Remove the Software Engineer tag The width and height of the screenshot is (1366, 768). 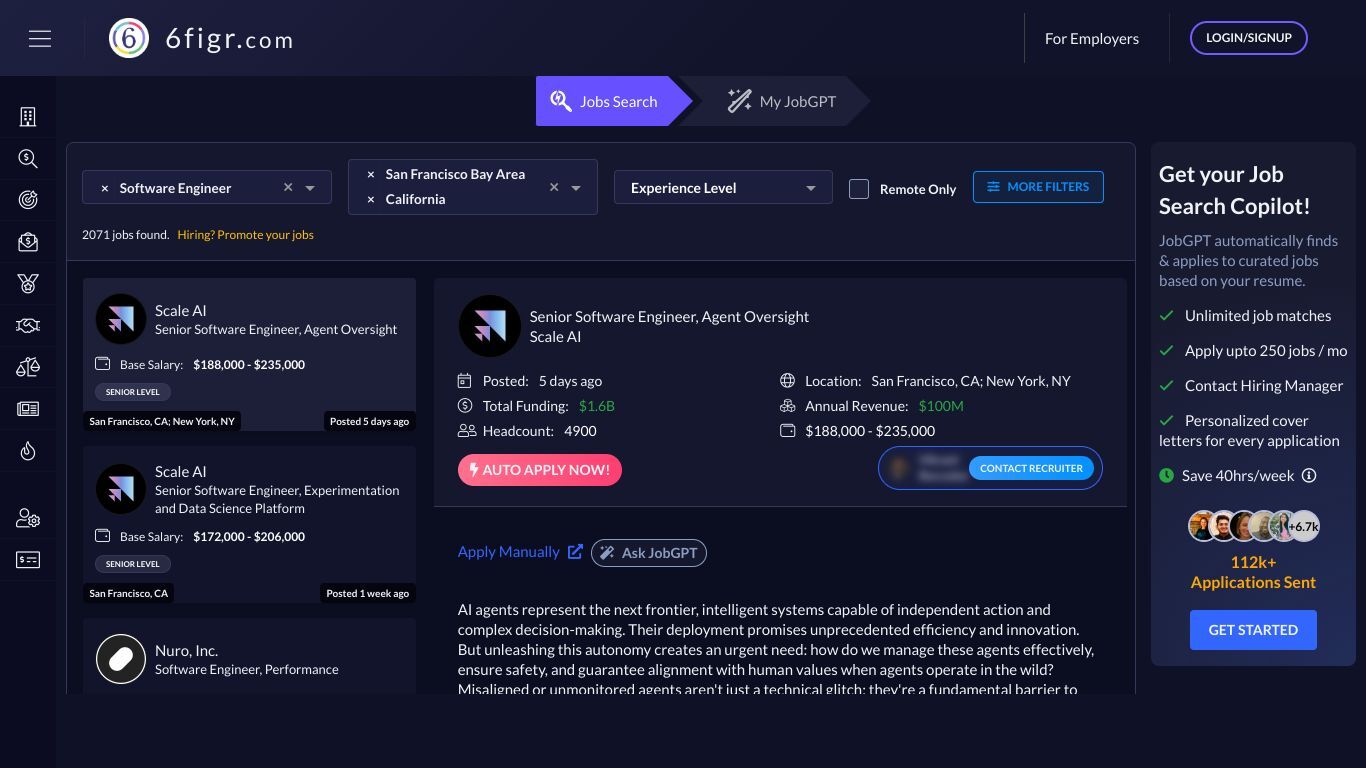[104, 188]
